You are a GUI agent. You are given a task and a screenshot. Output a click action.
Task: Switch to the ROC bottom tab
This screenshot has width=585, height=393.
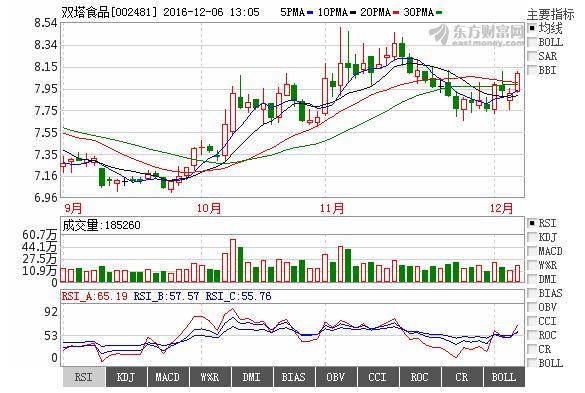tap(420, 377)
